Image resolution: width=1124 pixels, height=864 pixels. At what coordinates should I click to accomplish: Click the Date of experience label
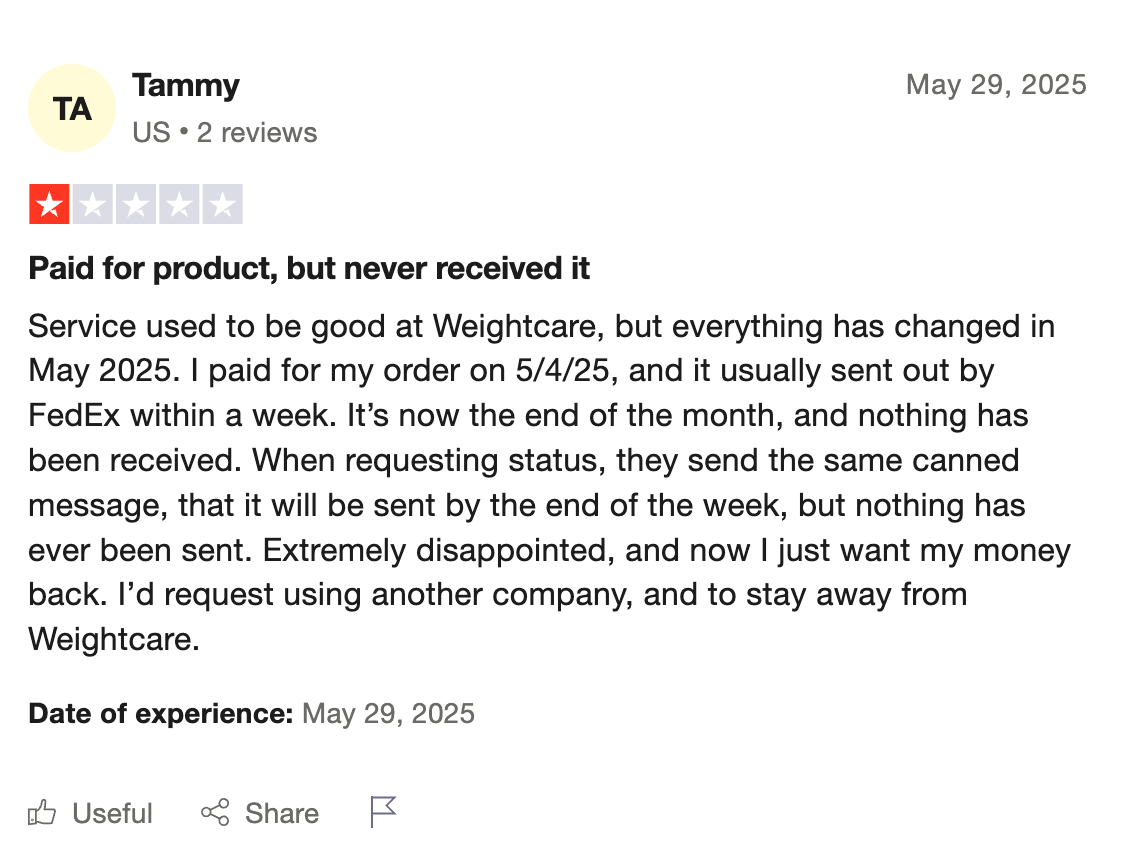click(161, 713)
